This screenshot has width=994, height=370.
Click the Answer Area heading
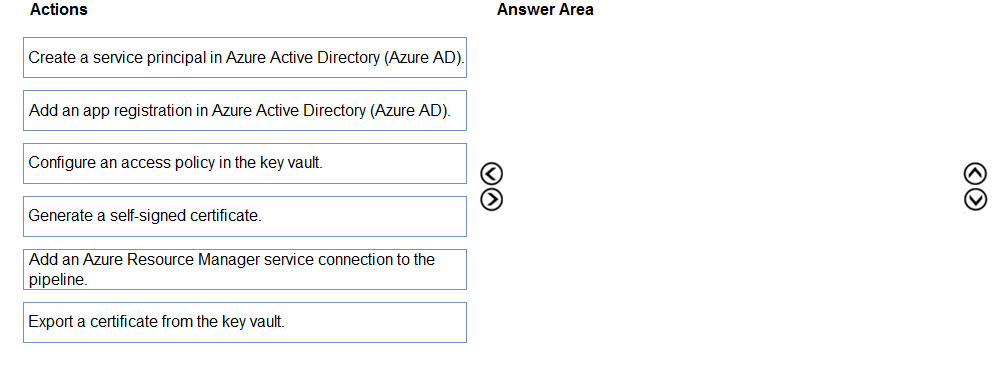pos(545,10)
